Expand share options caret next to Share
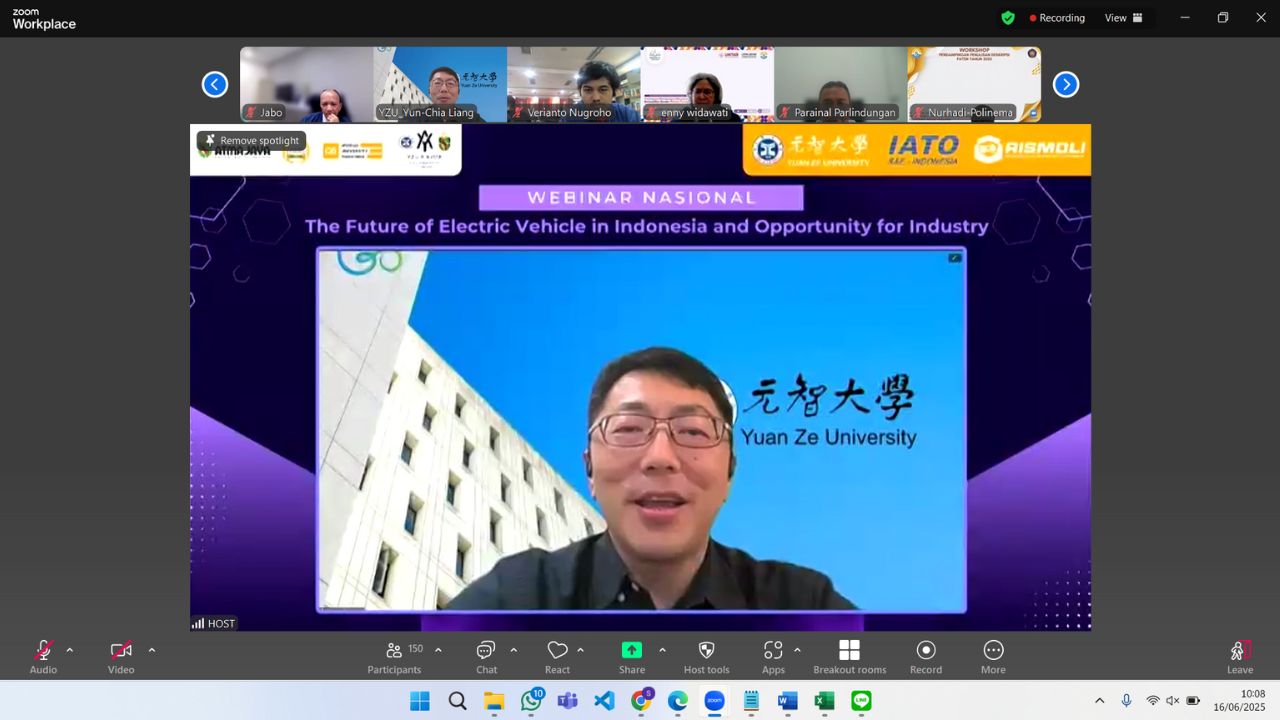The height and width of the screenshot is (720, 1280). [662, 650]
